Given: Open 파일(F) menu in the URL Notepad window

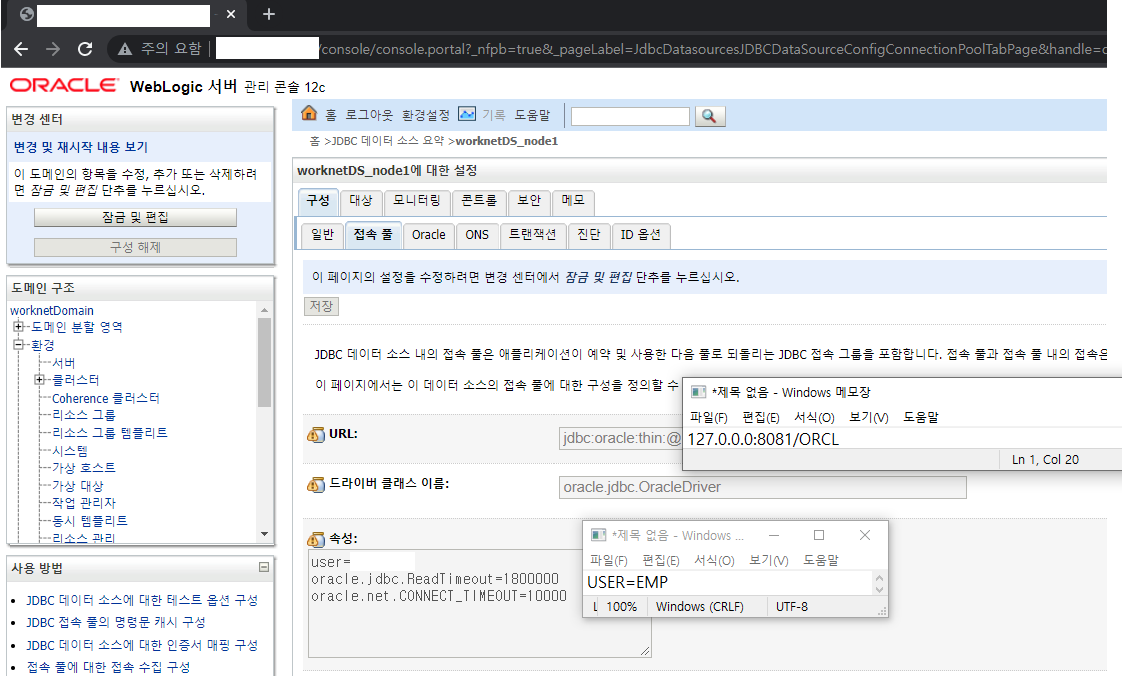Looking at the screenshot, I should coord(708,417).
